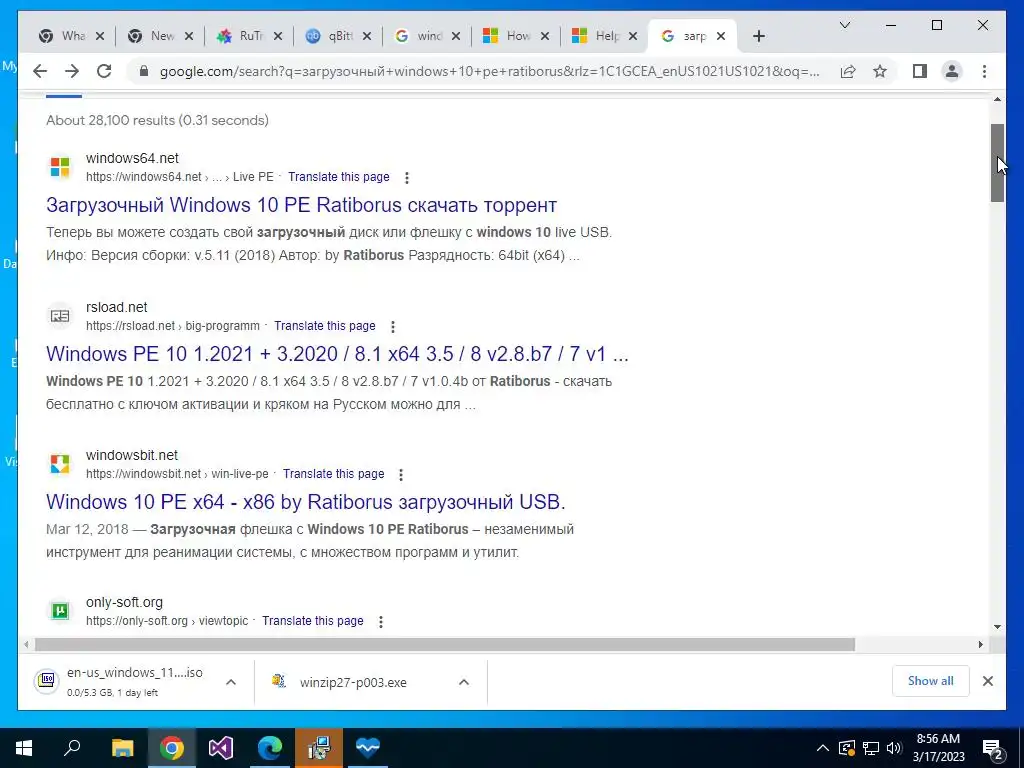Open more options for windows64.net result
The height and width of the screenshot is (768, 1024).
pos(407,178)
